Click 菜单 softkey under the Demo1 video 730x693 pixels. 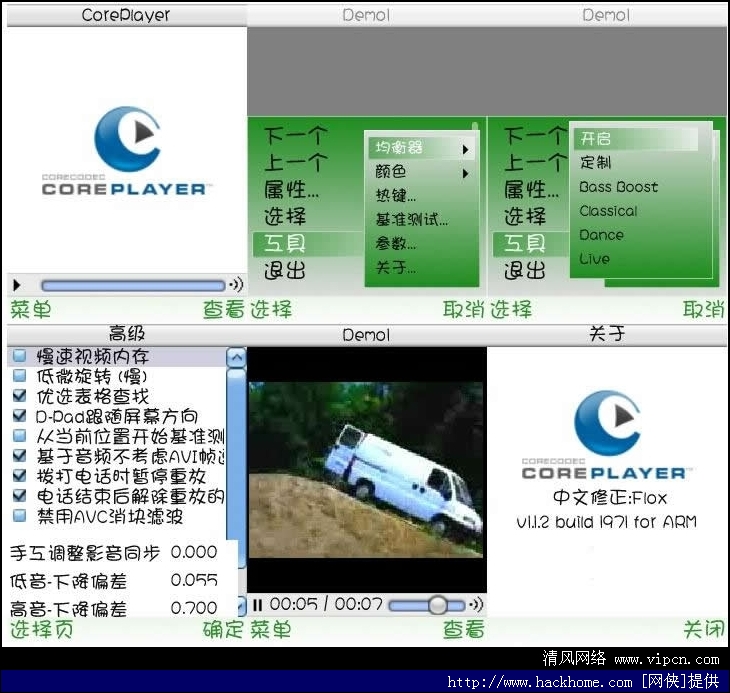pos(271,630)
